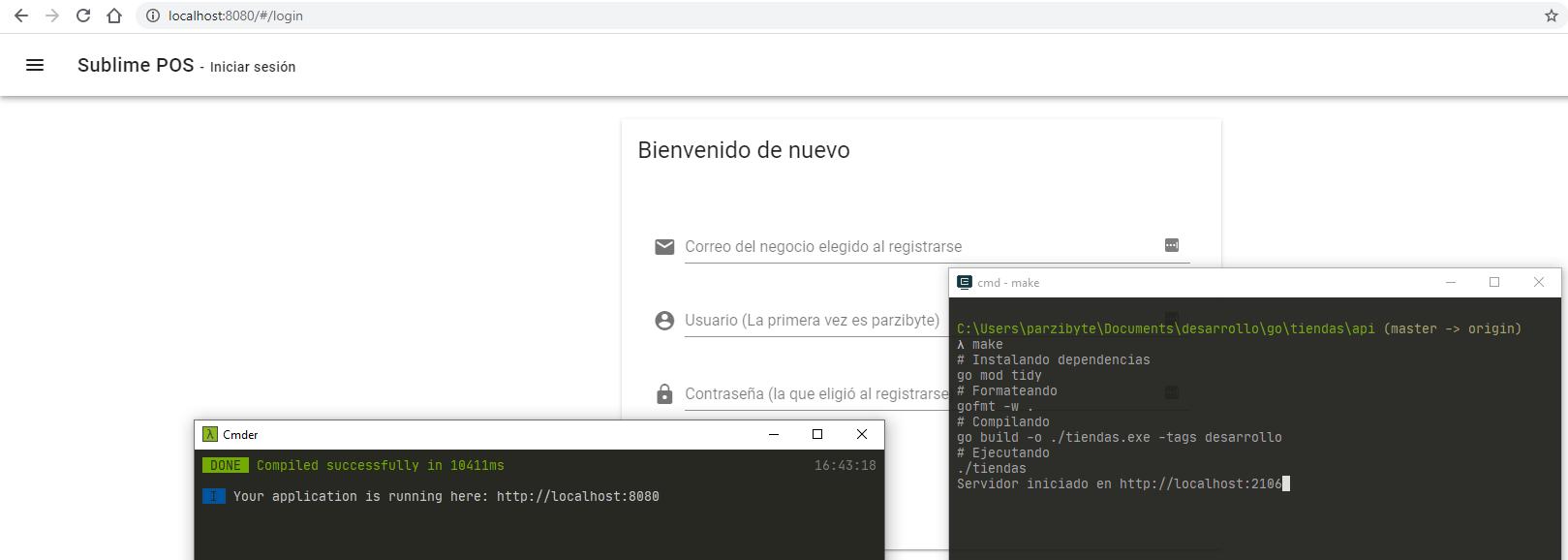Click the cmd - make window icon
Viewport: 1568px width, 560px height.
(964, 283)
